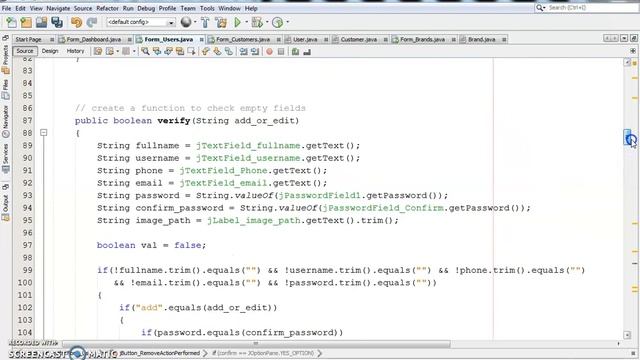Show the opened documents list dropdown

(624, 38)
